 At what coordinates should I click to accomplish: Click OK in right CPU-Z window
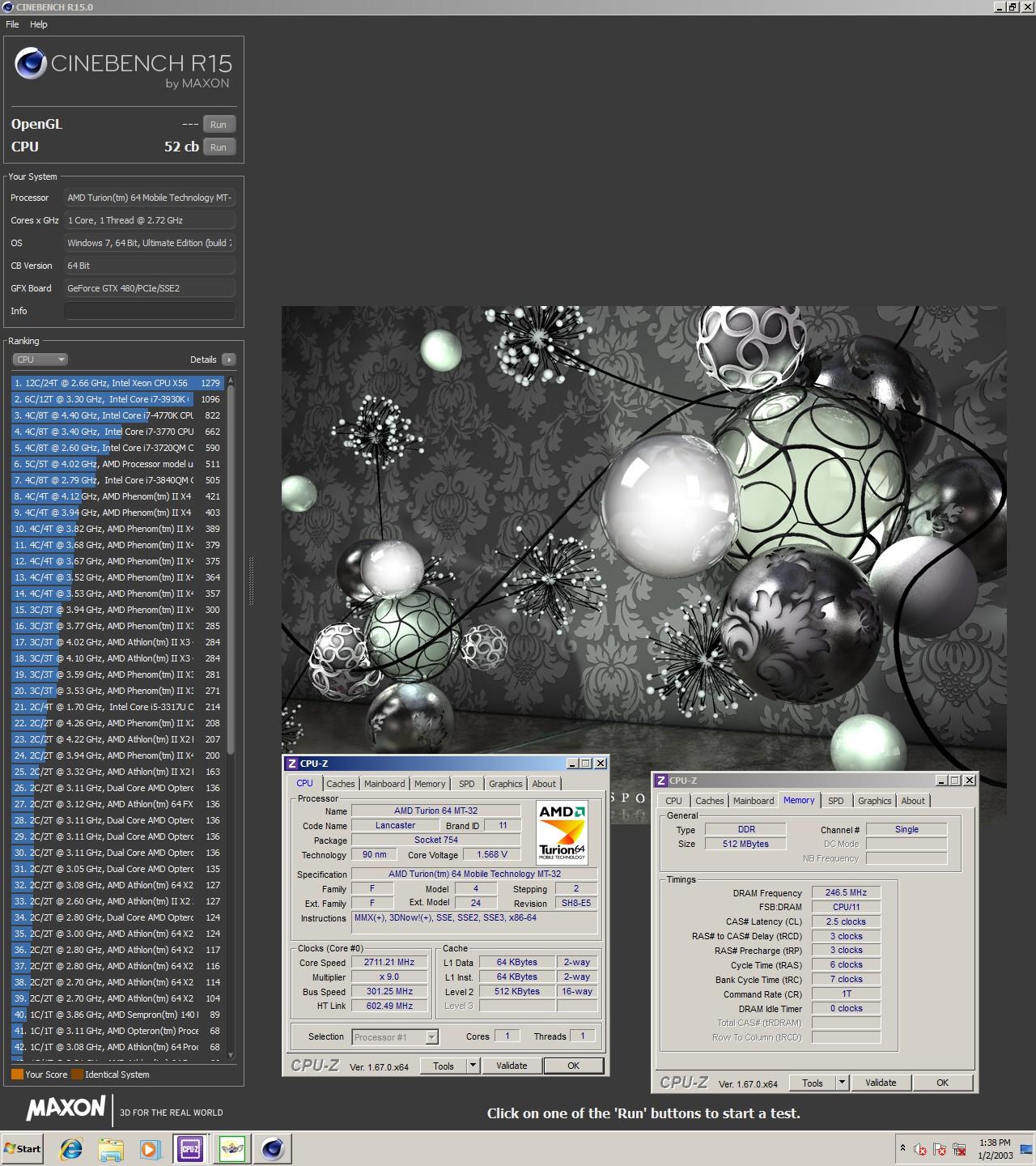[x=943, y=1083]
